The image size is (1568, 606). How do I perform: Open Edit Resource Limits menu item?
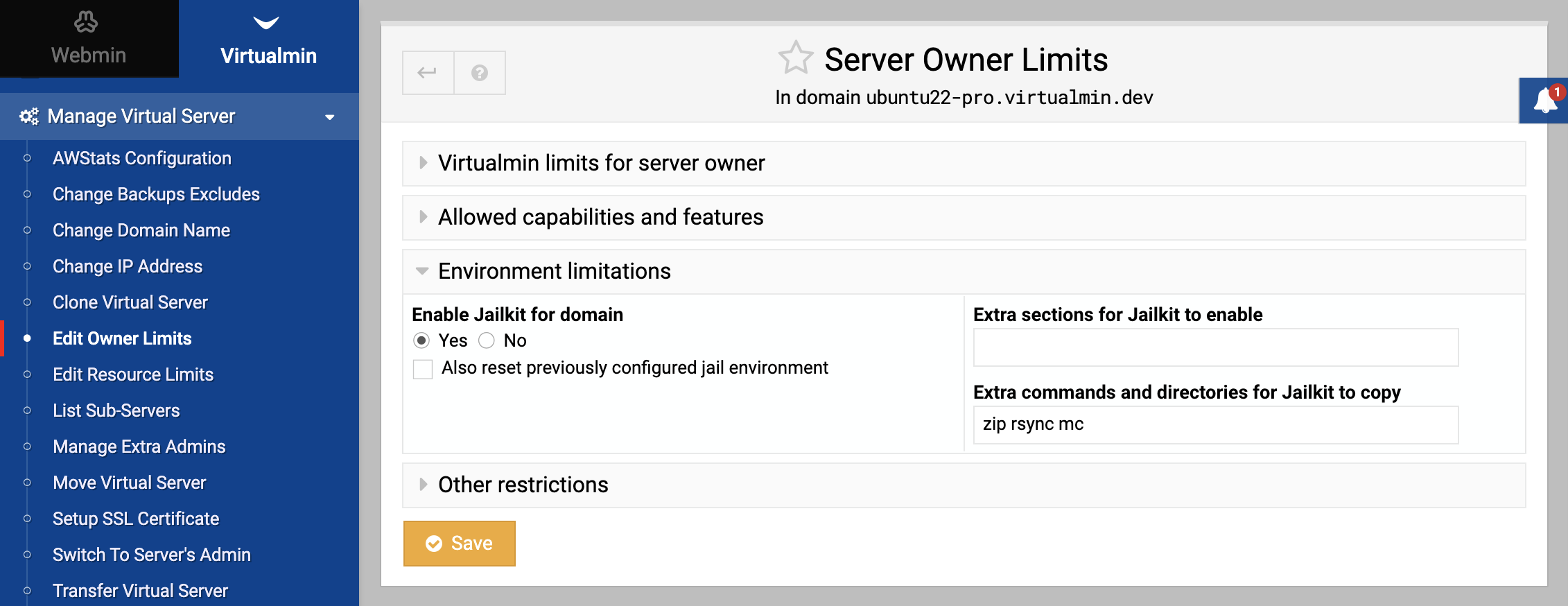pyautogui.click(x=133, y=374)
